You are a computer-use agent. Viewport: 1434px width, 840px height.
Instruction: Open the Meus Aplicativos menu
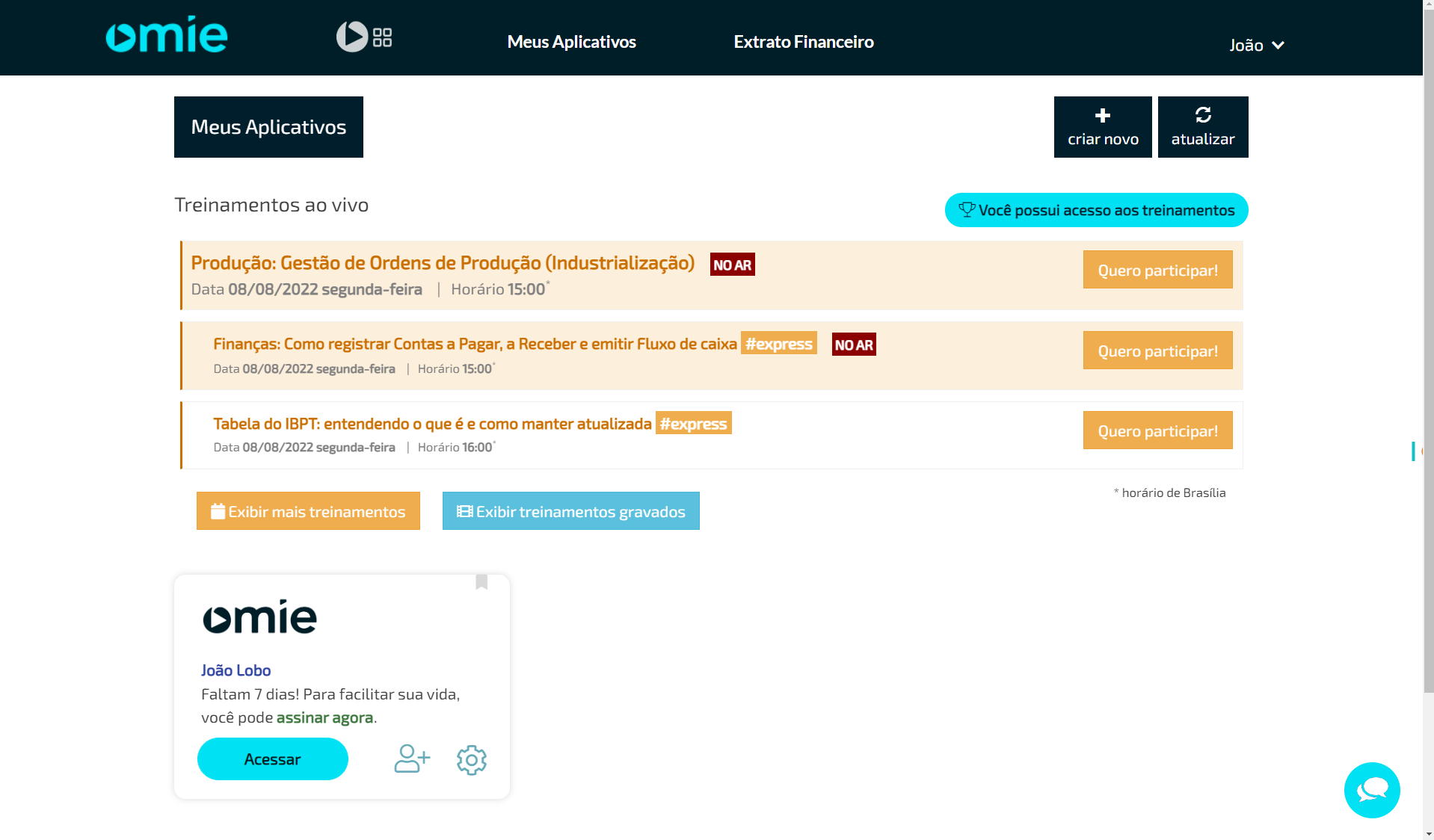[x=571, y=42]
